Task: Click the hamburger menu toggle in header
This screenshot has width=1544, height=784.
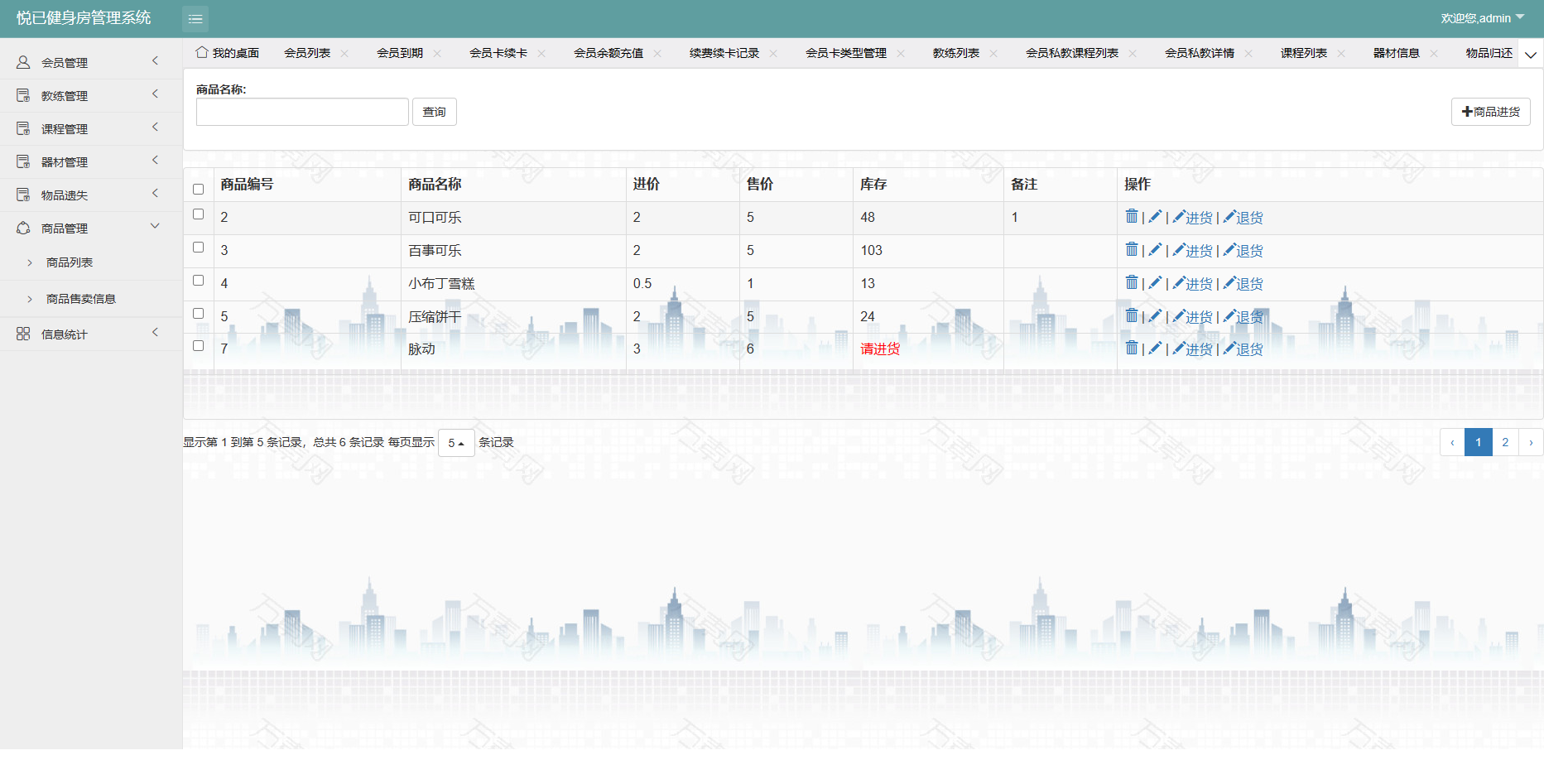Action: (x=195, y=18)
